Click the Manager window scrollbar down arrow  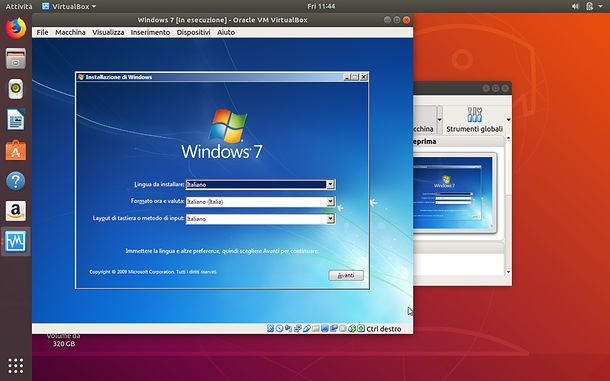point(508,272)
